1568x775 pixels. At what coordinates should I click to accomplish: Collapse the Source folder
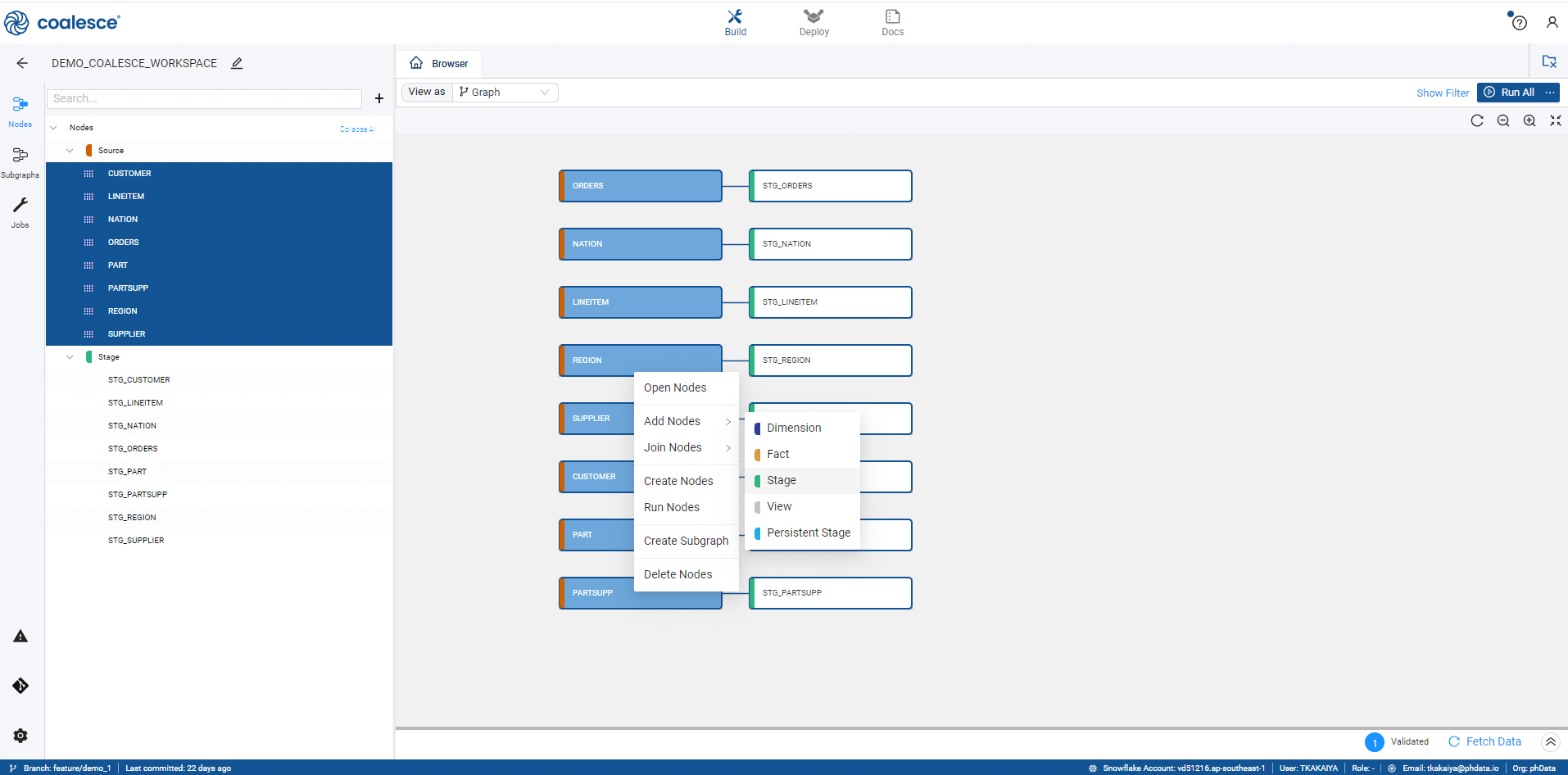pyautogui.click(x=70, y=151)
